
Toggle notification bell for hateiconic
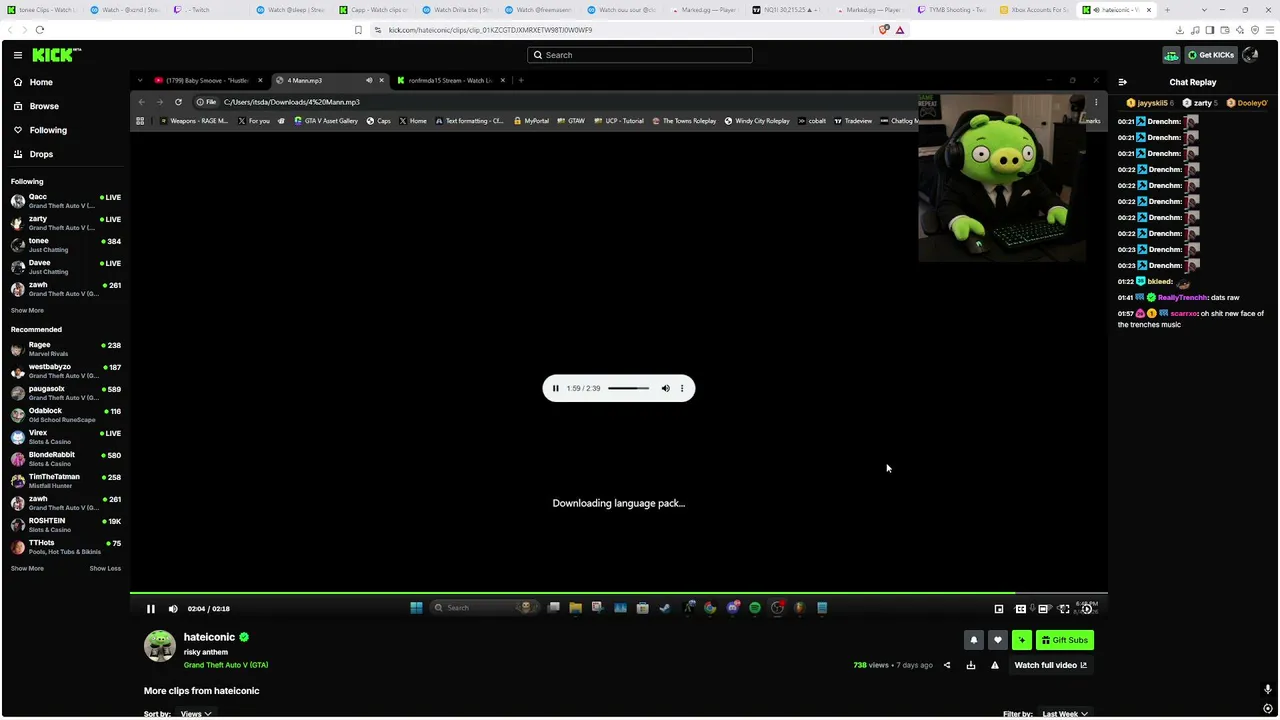coord(974,640)
